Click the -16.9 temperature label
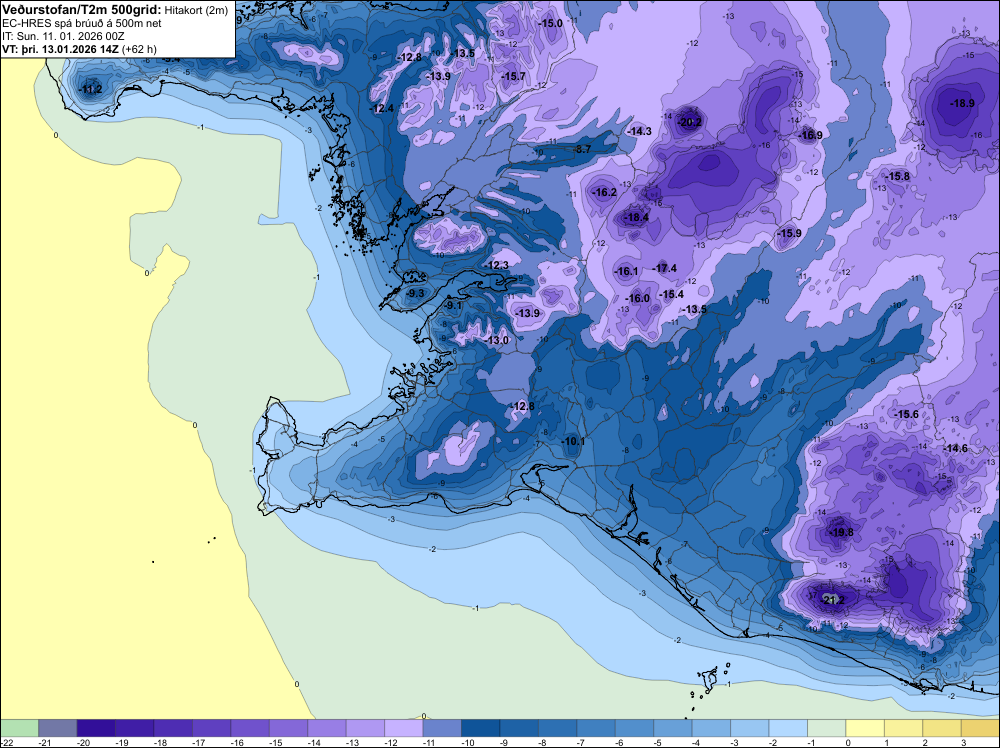Image resolution: width=1000 pixels, height=748 pixels. coord(811,135)
